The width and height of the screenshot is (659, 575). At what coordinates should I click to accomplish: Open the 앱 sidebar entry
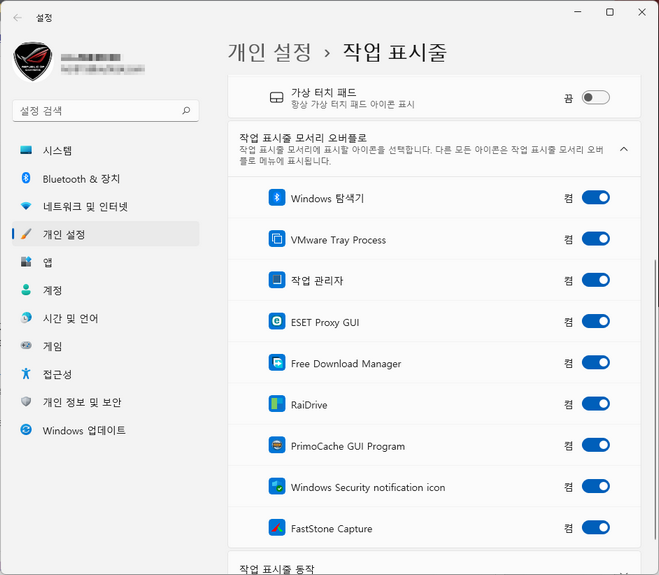coord(105,262)
